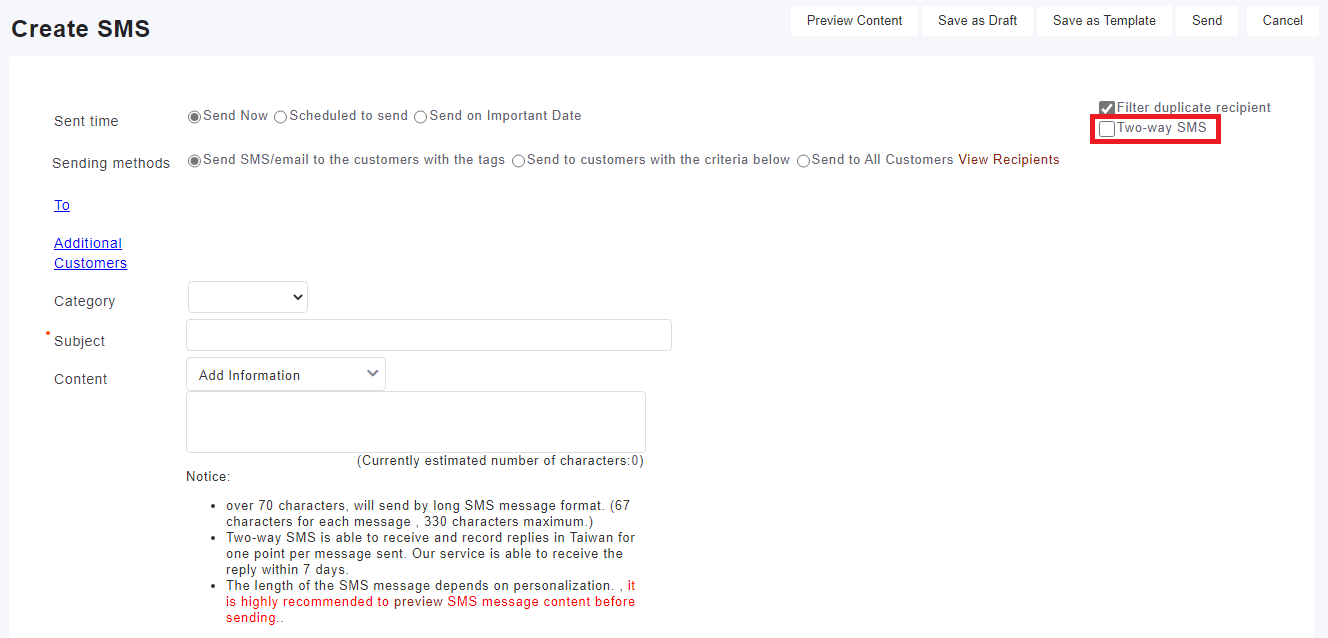Screen dimensions: 1328x638
Task: Select the Send Now radio option
Action: pyautogui.click(x=195, y=117)
